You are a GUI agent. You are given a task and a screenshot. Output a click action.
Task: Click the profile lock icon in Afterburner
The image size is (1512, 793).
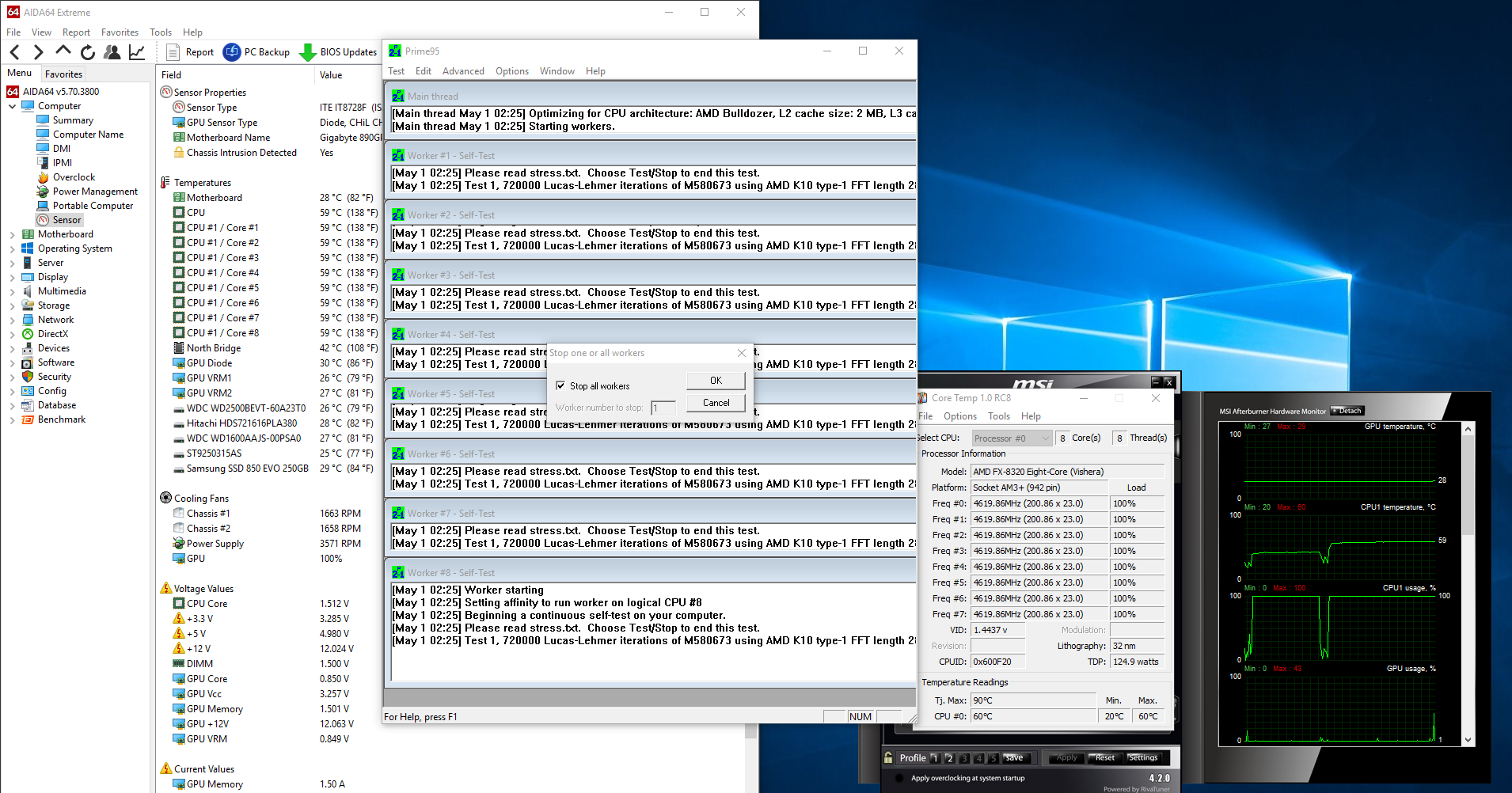[x=888, y=757]
